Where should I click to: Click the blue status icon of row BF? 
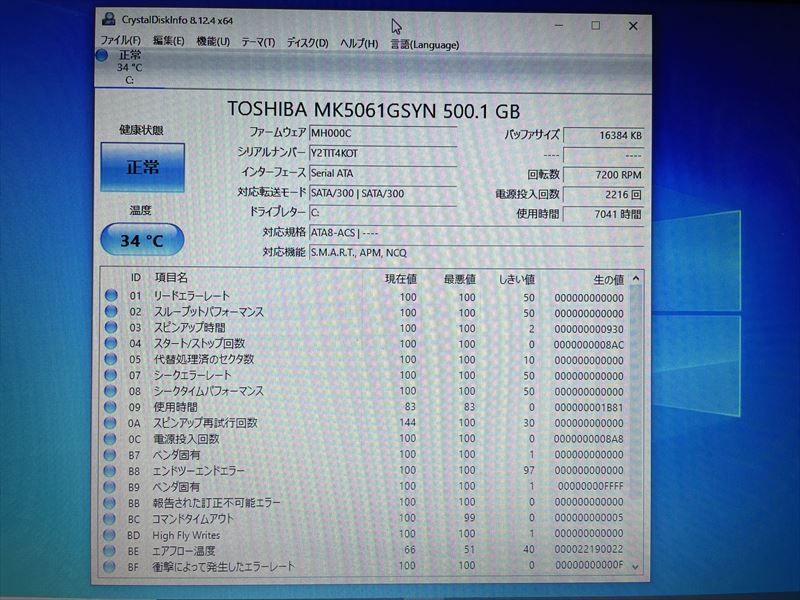click(x=109, y=566)
